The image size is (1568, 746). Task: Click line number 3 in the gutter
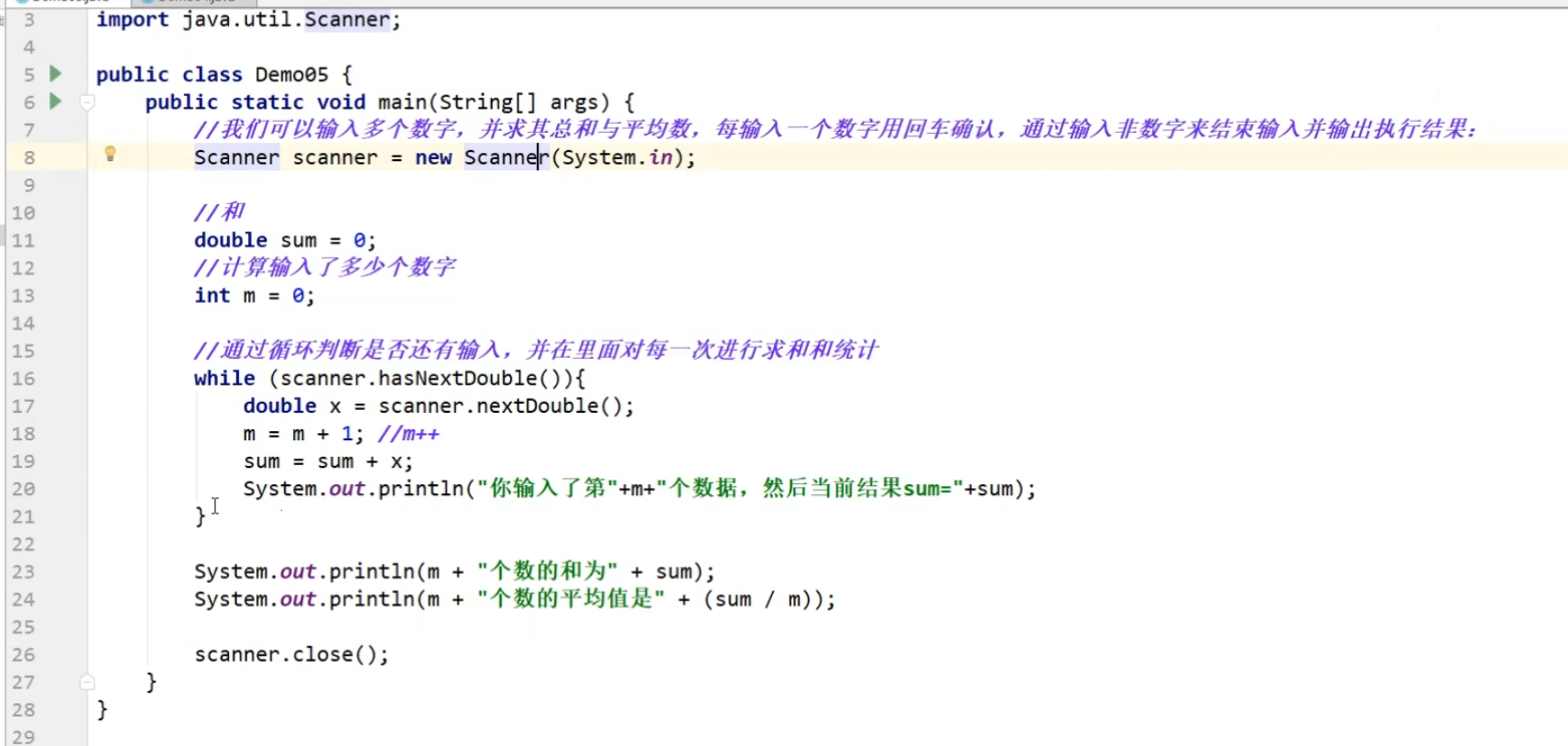29,19
